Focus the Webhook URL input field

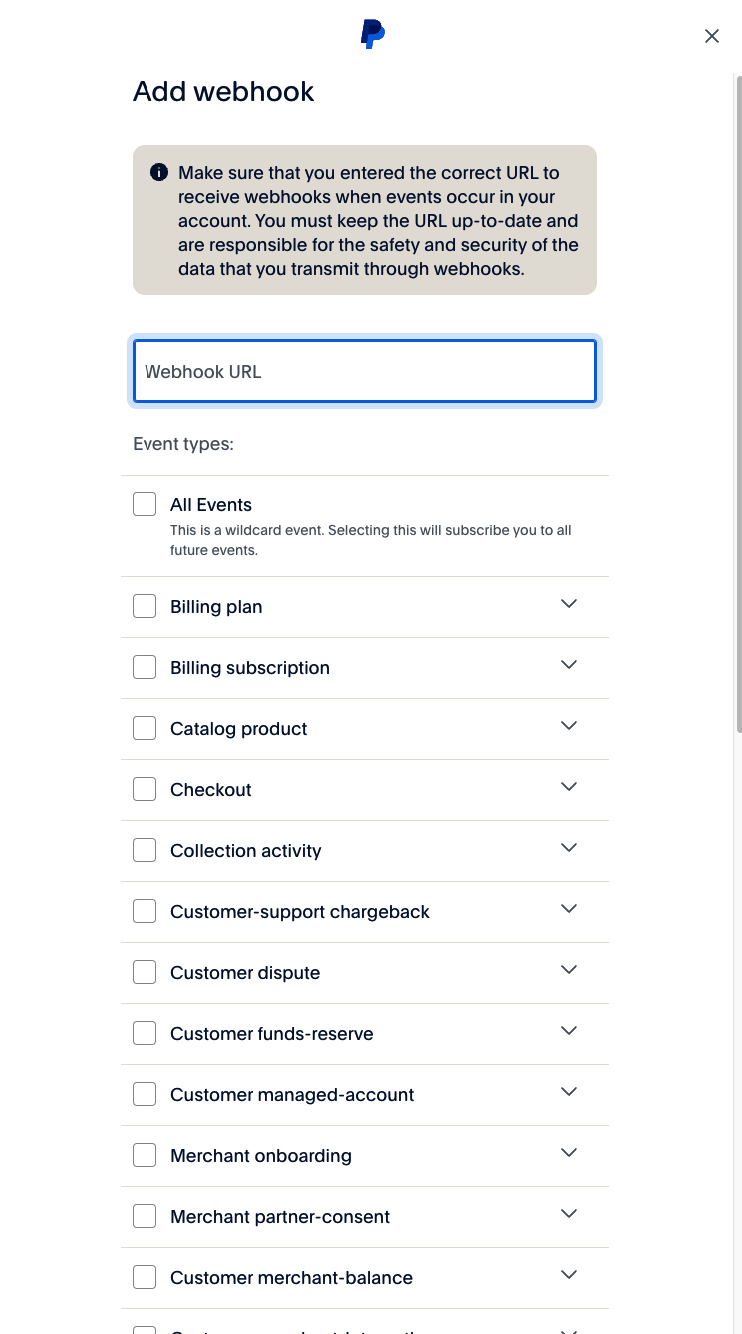tap(365, 372)
